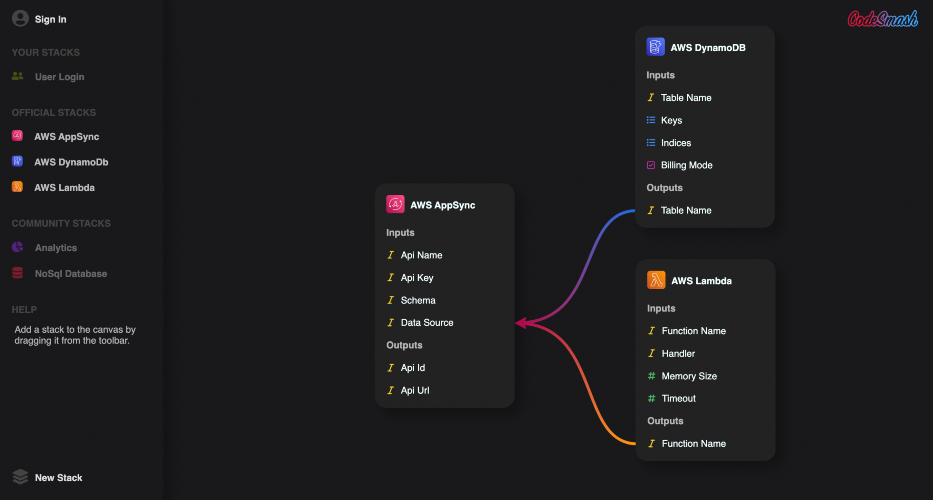Screen dimensions: 933x500
Task: Click the Memory Size number icon
Action: click(x=652, y=376)
